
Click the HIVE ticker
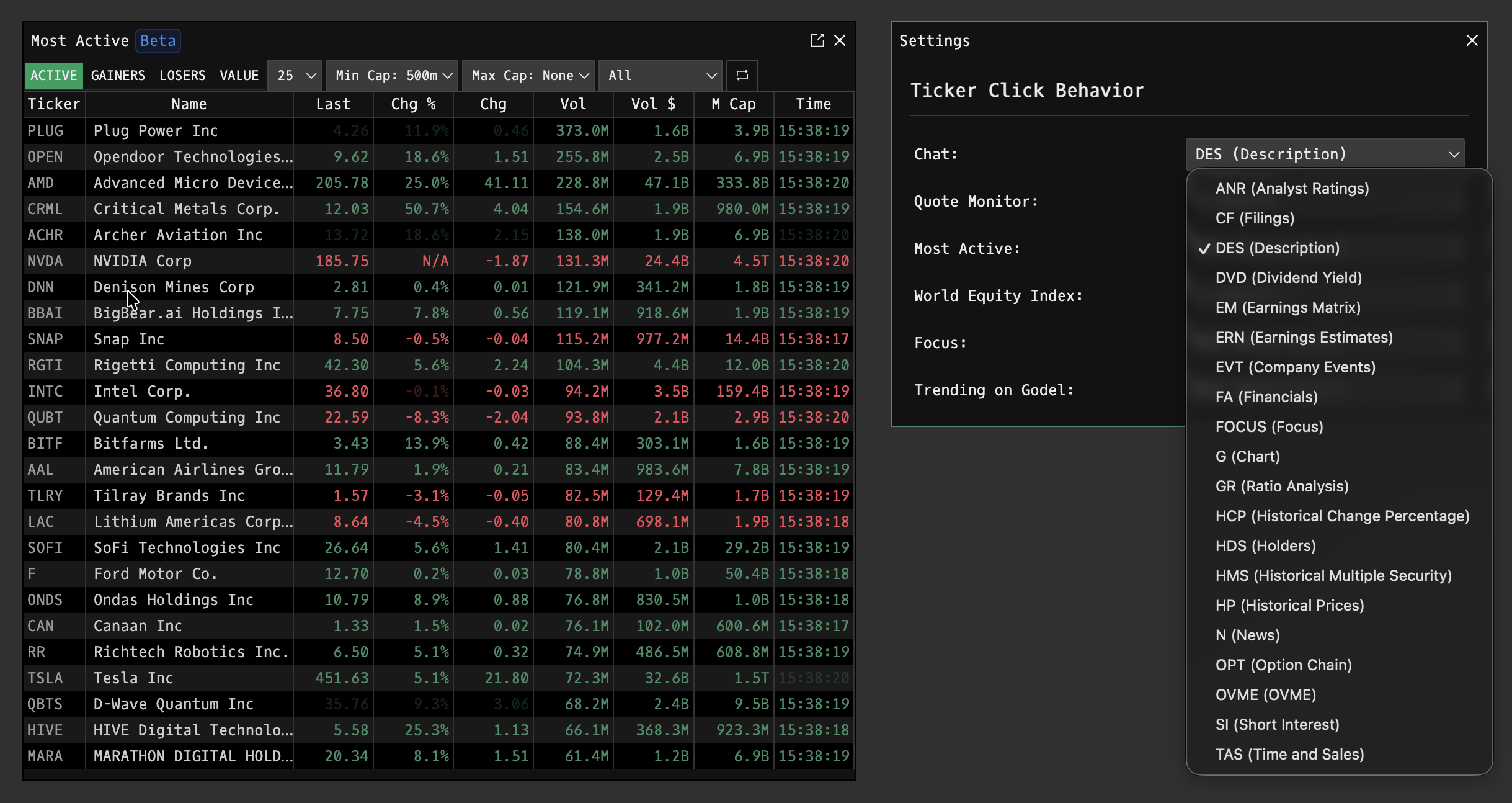[45, 730]
